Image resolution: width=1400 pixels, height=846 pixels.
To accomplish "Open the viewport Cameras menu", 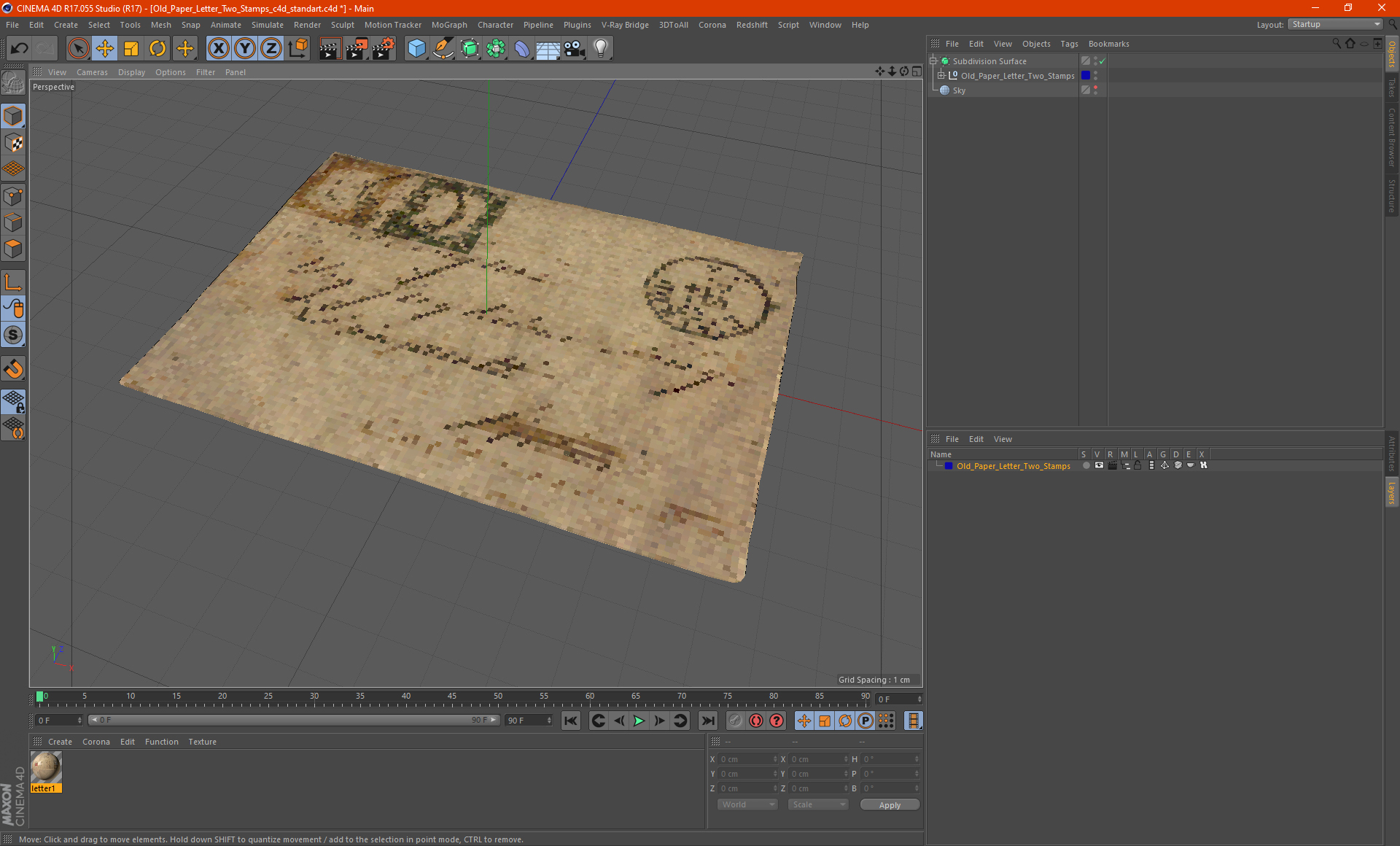I will (92, 72).
